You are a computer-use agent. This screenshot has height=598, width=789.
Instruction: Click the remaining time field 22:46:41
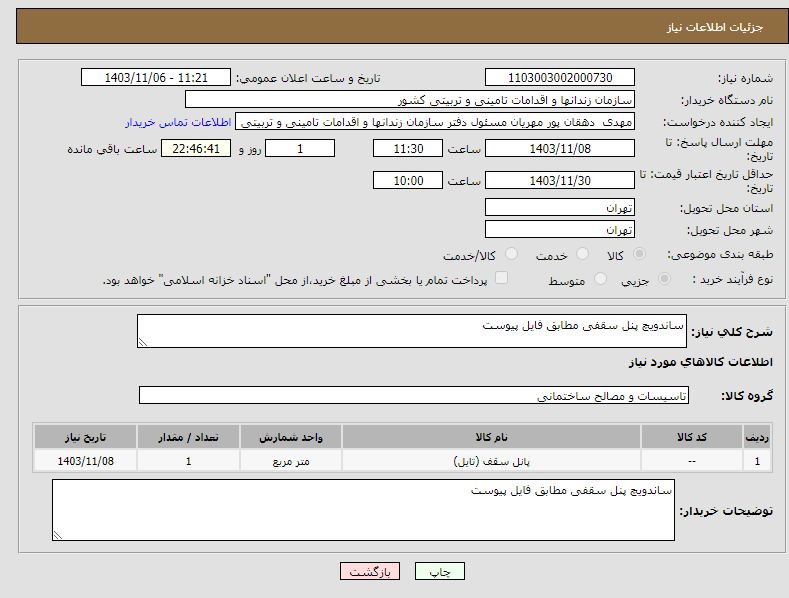196,148
